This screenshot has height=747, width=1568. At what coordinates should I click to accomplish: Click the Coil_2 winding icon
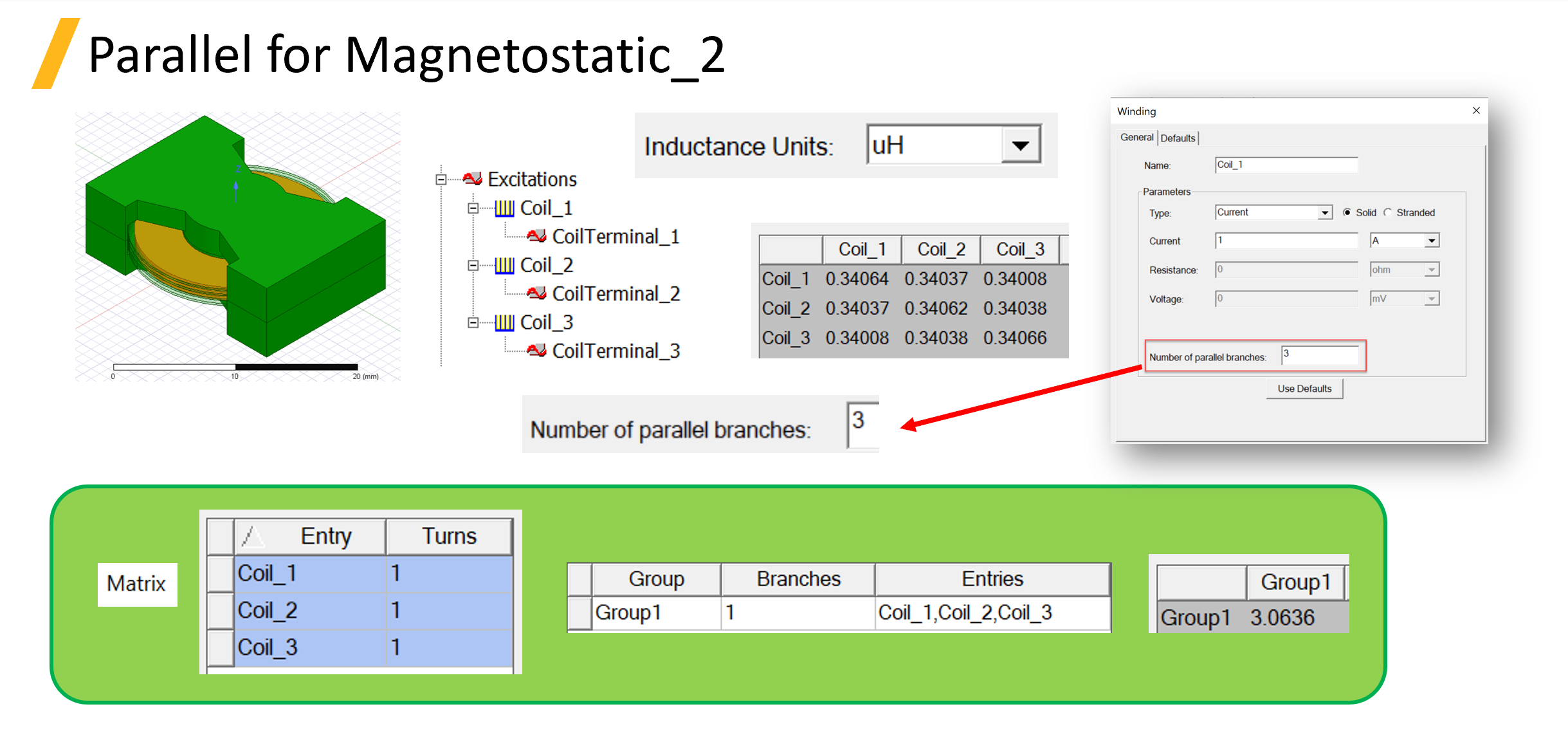tap(504, 265)
